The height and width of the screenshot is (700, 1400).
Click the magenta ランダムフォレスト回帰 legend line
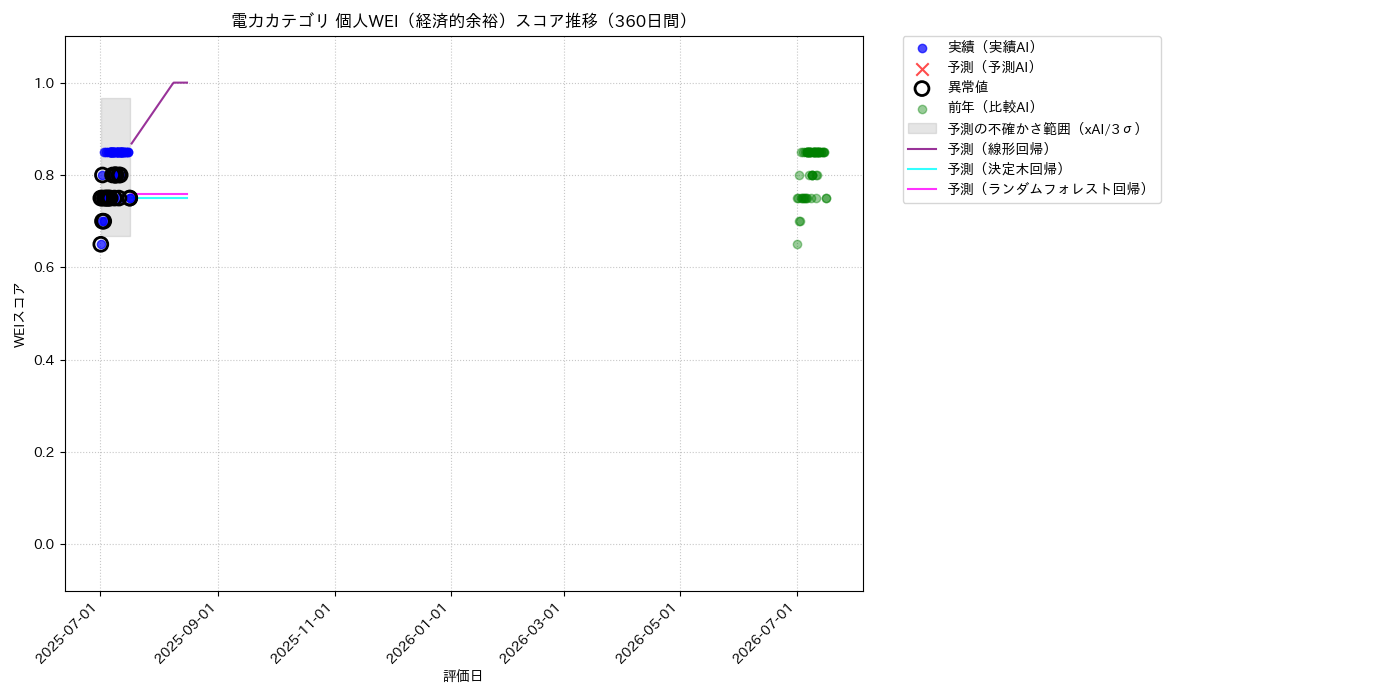(x=922, y=189)
